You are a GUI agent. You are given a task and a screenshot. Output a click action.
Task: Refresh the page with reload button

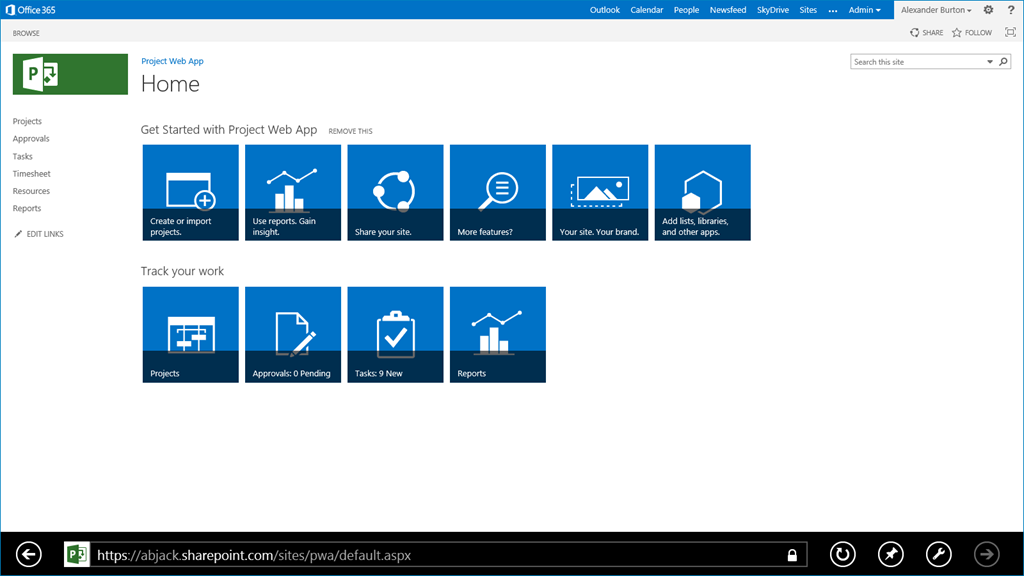842,554
